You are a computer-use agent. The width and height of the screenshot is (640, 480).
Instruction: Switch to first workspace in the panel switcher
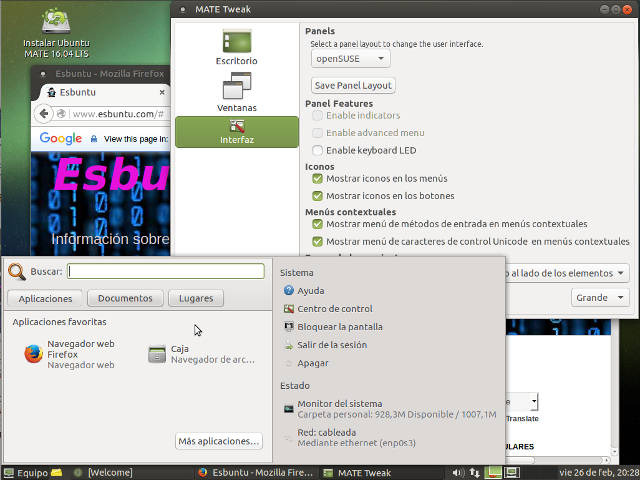click(493, 472)
